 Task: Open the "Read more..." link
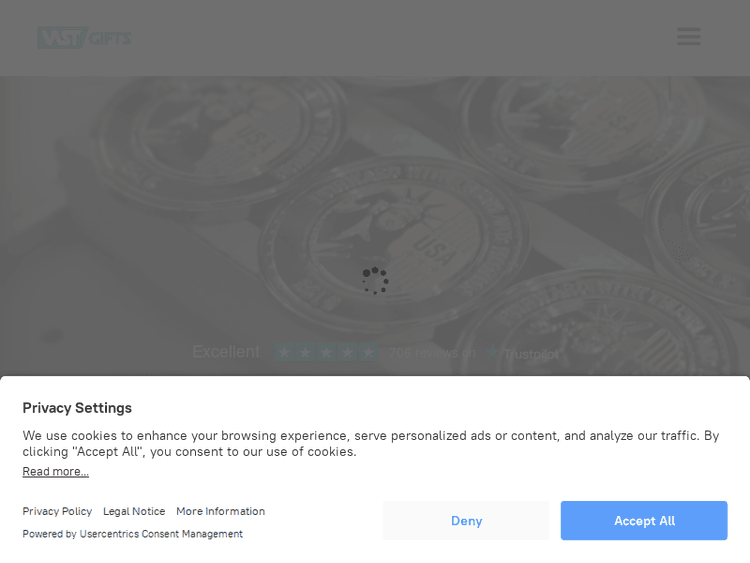tap(55, 472)
